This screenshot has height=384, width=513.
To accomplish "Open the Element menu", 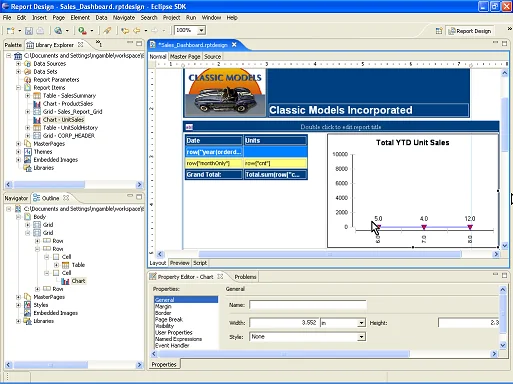I will [80, 18].
